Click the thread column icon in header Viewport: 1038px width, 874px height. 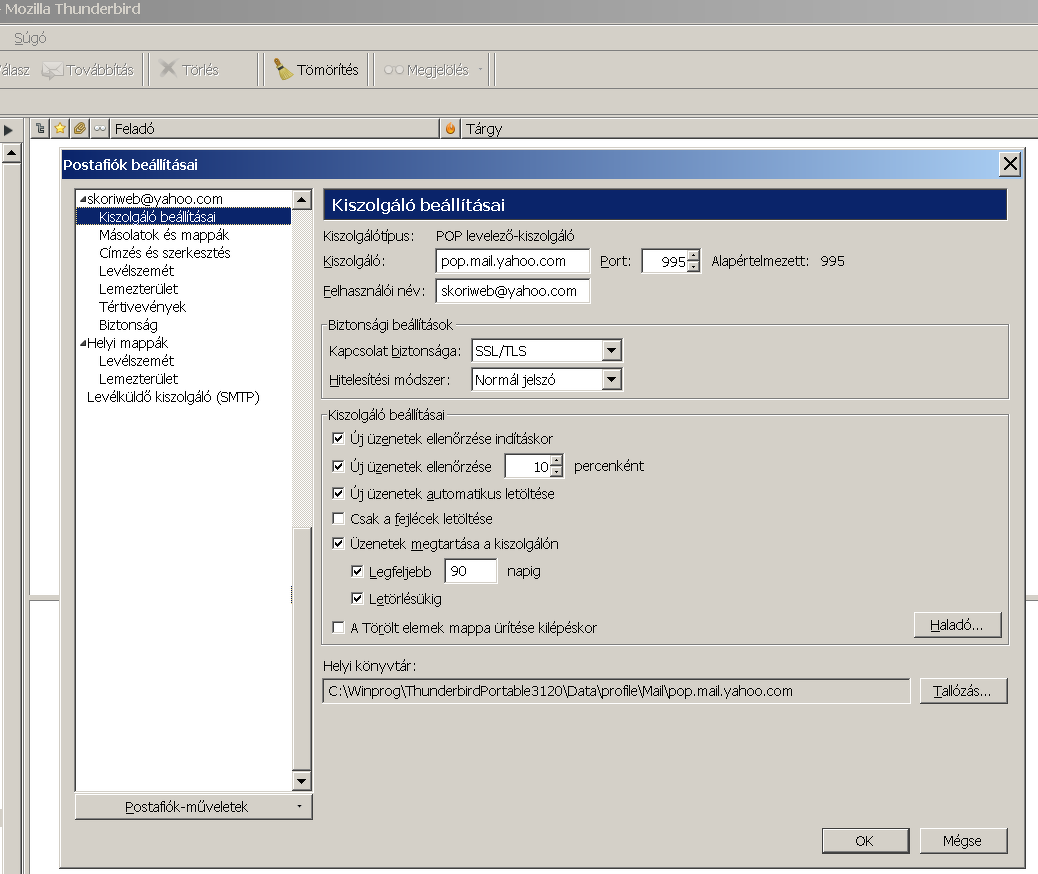coord(40,128)
